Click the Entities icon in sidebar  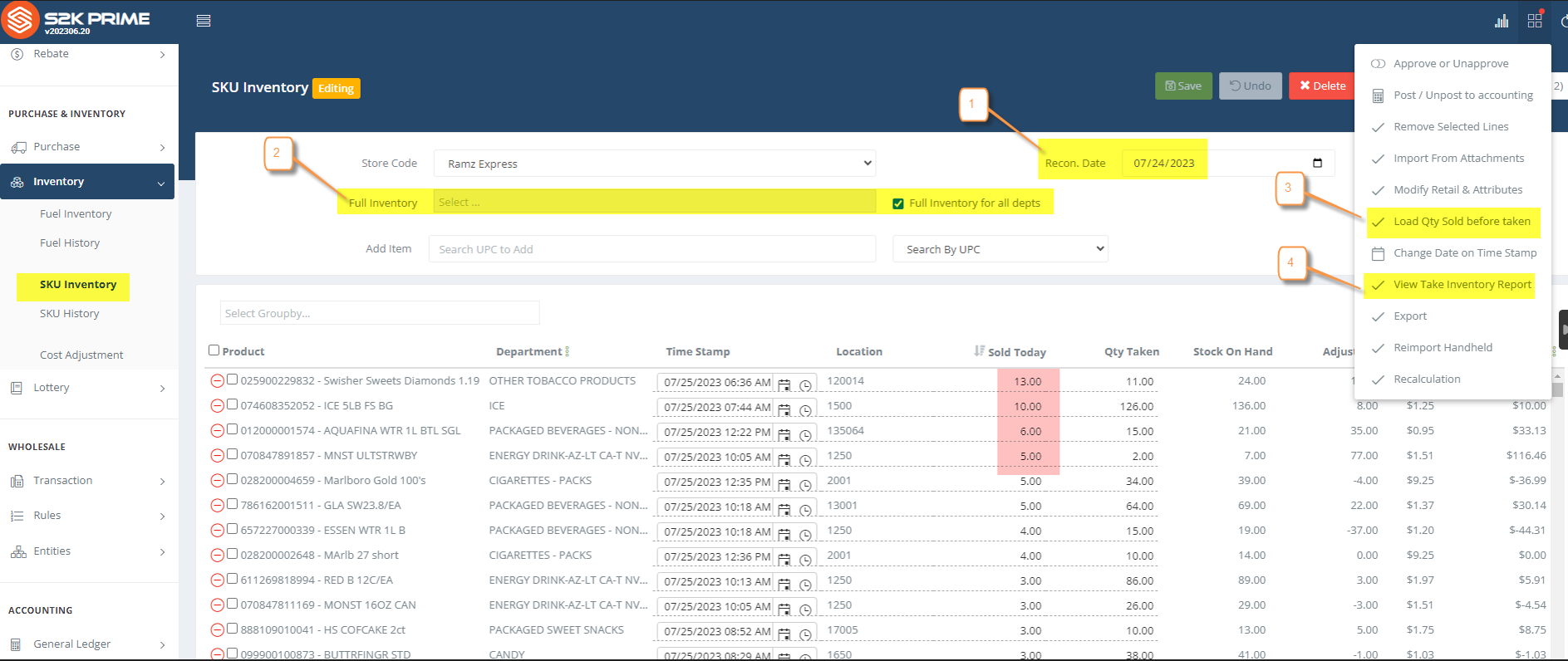coord(18,551)
